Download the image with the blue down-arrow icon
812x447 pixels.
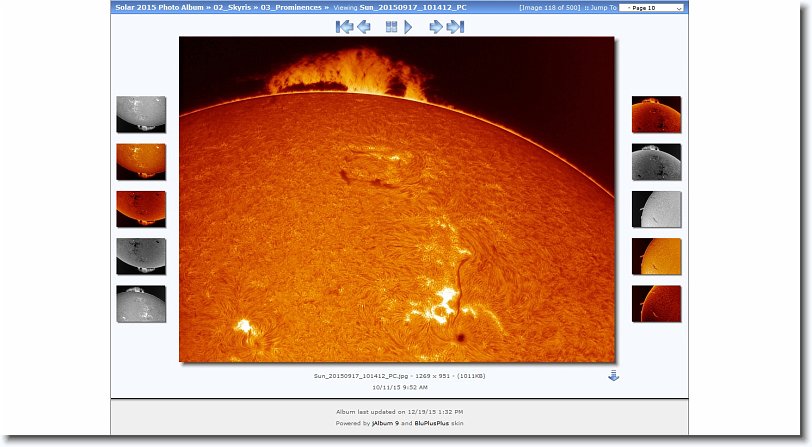(x=613, y=376)
